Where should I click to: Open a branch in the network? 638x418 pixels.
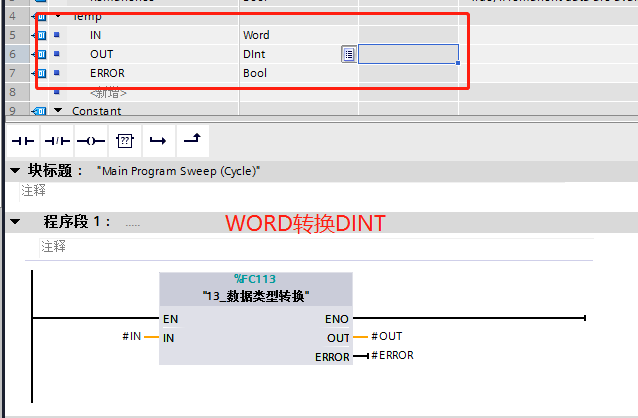pos(158,141)
